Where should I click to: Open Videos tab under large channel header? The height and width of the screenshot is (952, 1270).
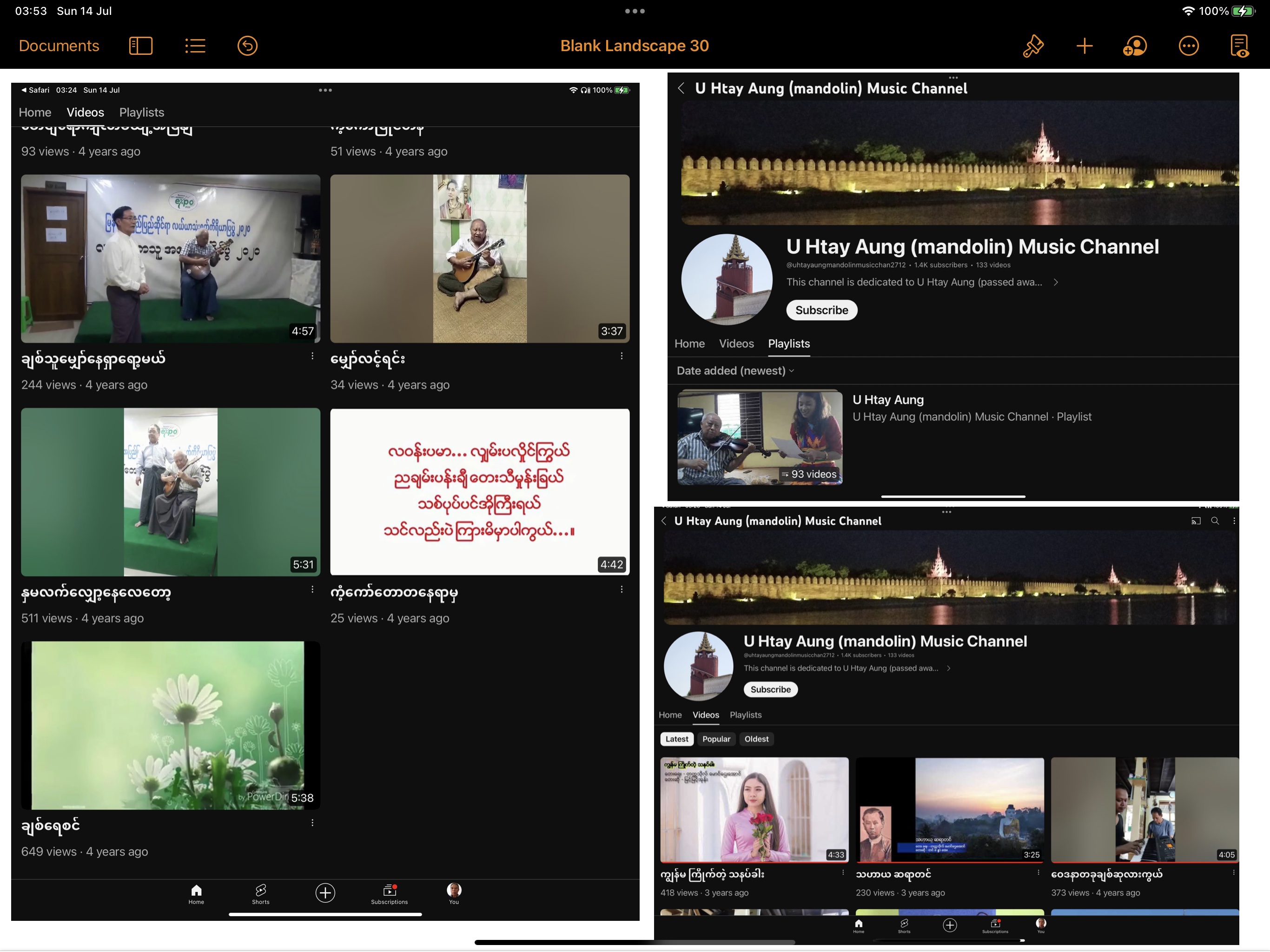(736, 344)
